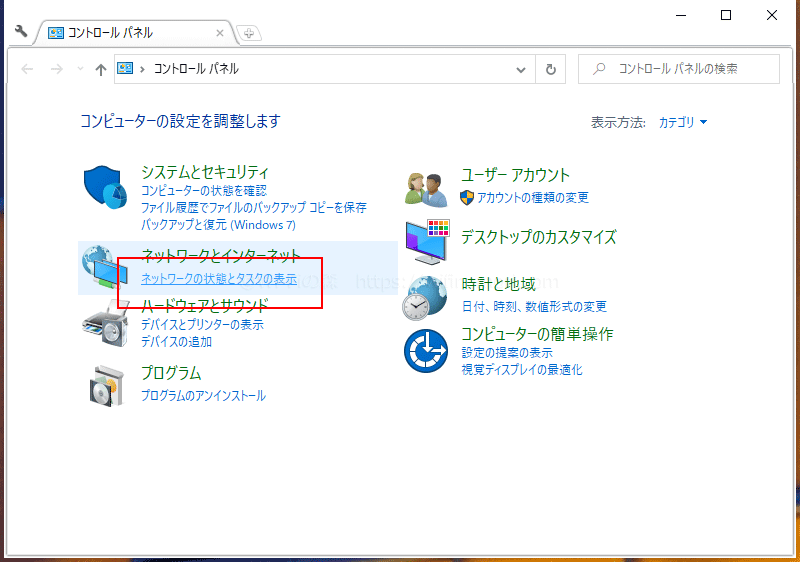This screenshot has height=562, width=800.
Task: Click ファイル履歴でファイルのバックアップ コピーを保存 link
Action: (x=254, y=208)
